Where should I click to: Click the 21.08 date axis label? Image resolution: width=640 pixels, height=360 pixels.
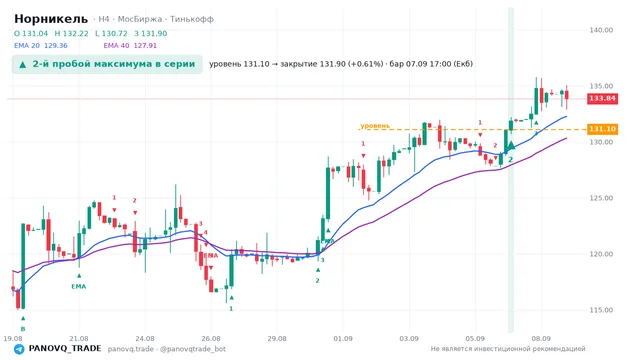(79, 338)
